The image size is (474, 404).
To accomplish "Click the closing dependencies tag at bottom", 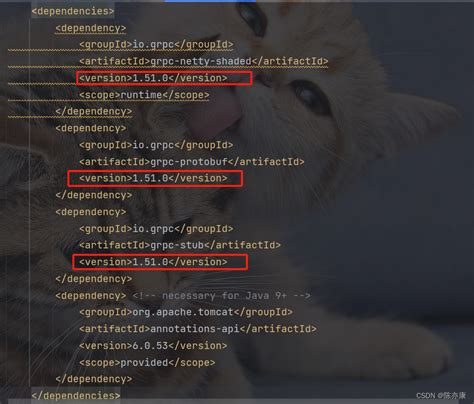I will pyautogui.click(x=76, y=396).
